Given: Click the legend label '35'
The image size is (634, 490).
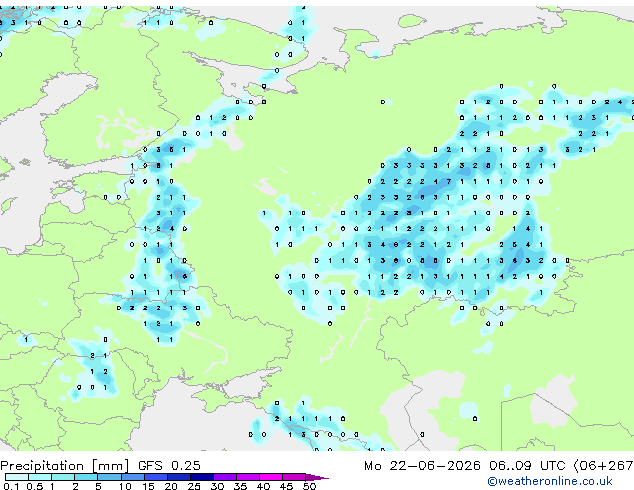Looking at the screenshot, I should [240, 486].
